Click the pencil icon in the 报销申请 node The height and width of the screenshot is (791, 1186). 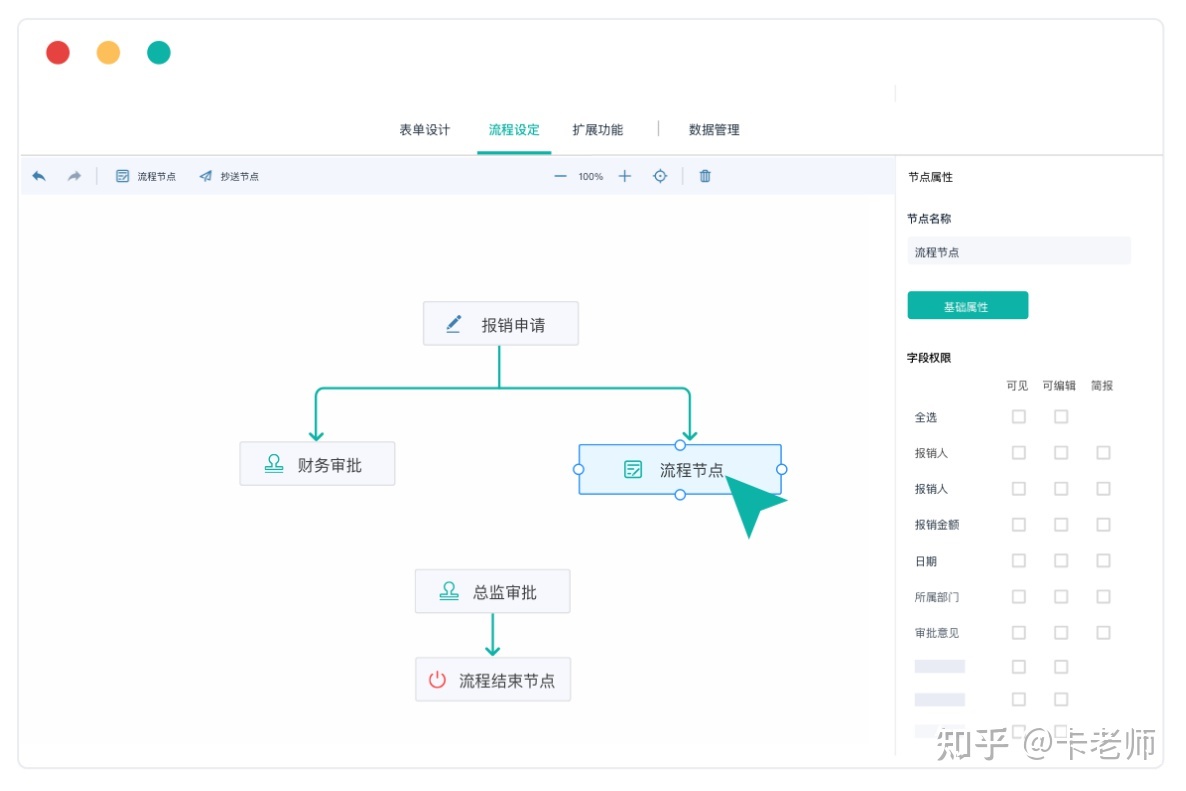pos(453,322)
